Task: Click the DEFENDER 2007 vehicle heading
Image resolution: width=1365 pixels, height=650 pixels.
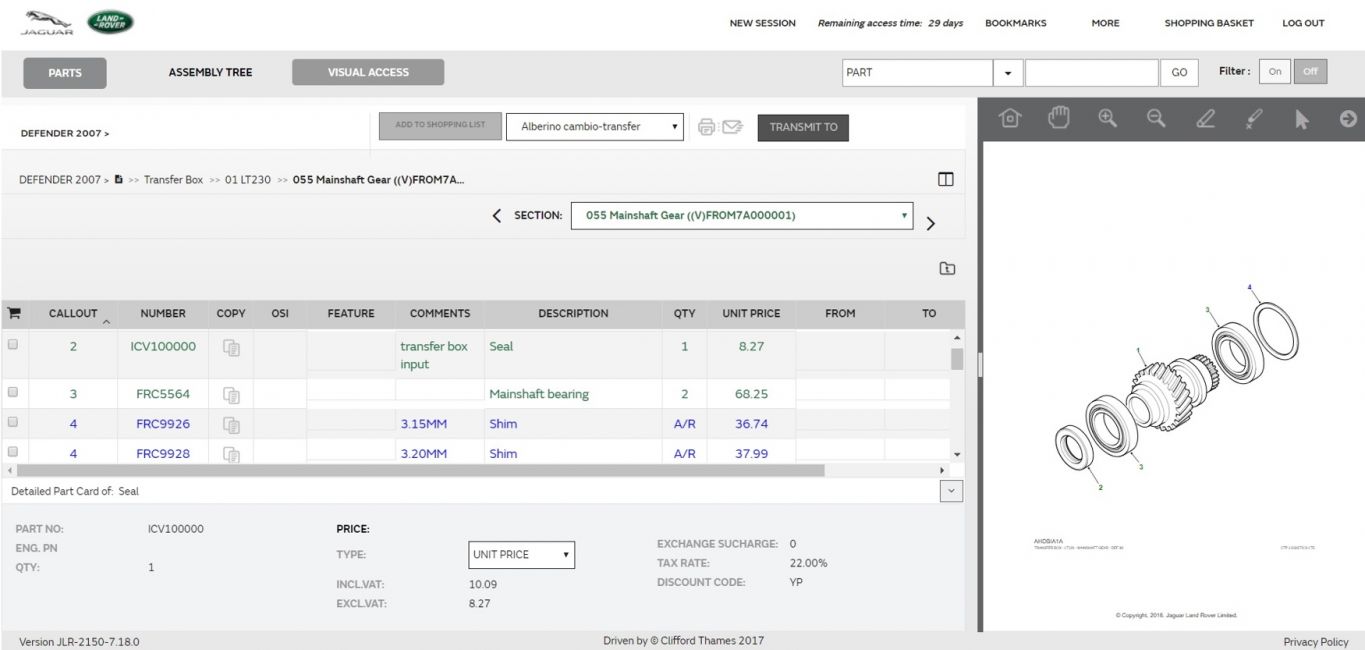Action: pos(65,133)
